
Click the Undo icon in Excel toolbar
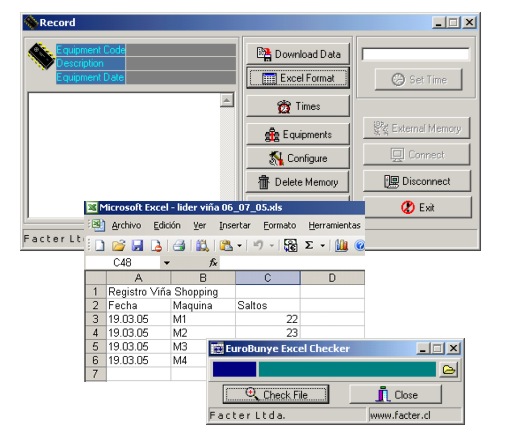coord(258,246)
